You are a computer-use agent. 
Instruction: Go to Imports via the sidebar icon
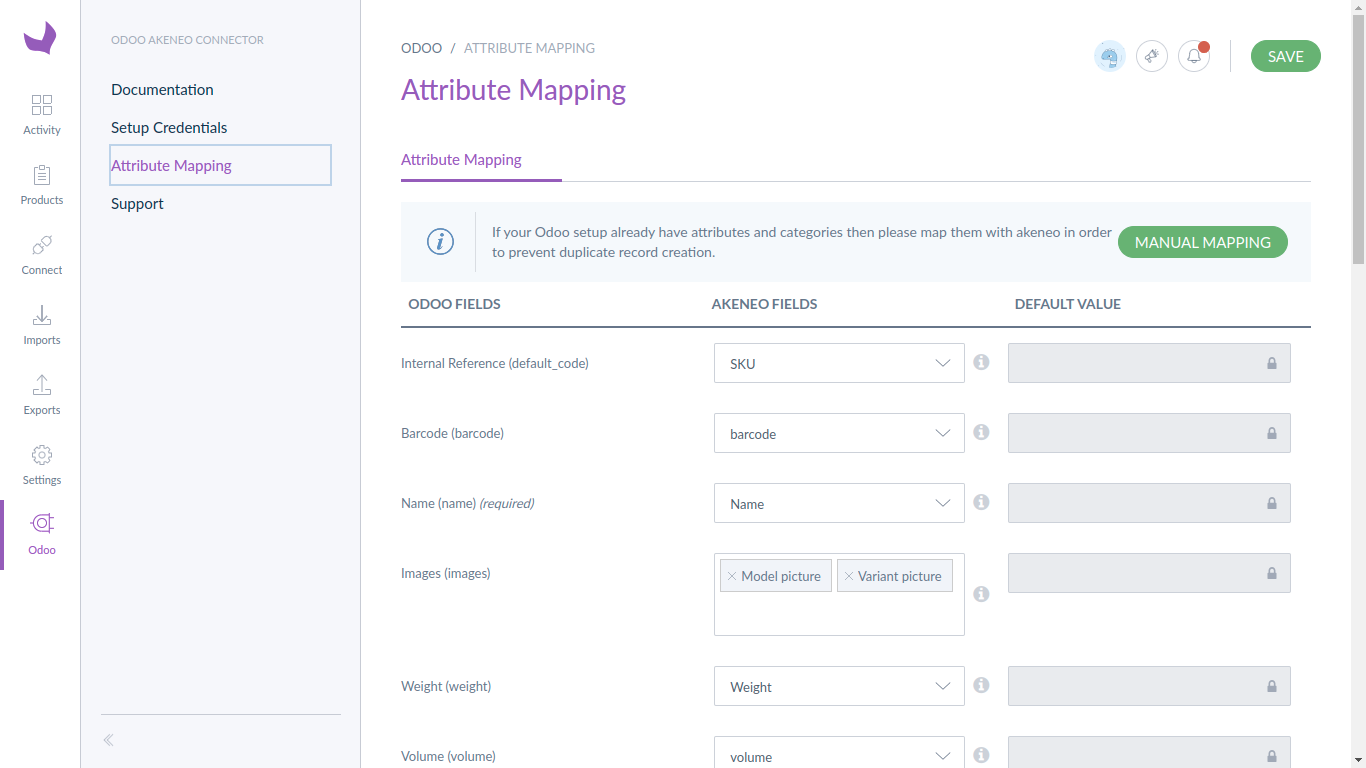click(41, 324)
